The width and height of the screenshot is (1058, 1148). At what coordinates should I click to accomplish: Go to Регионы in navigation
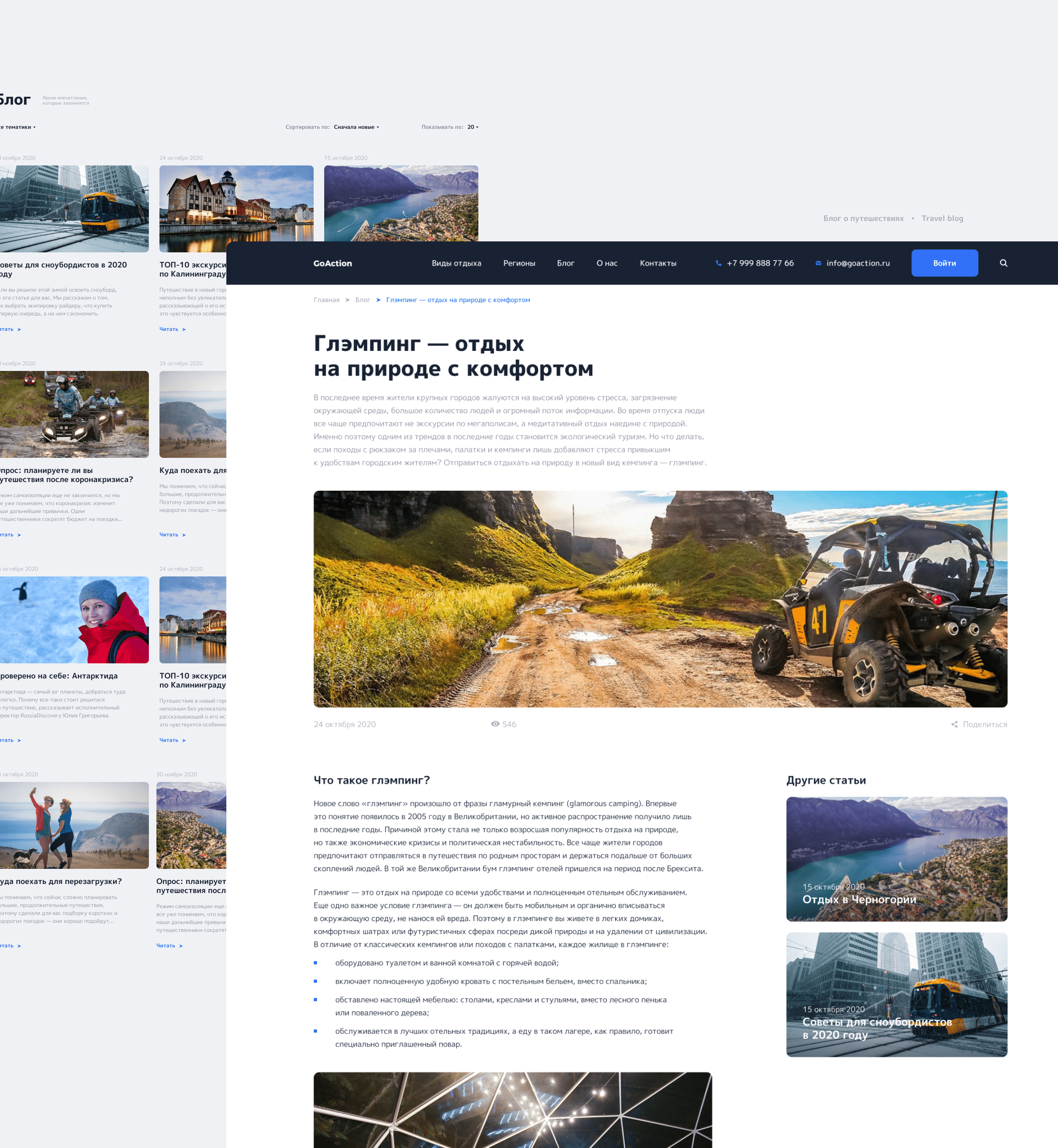pyautogui.click(x=519, y=263)
